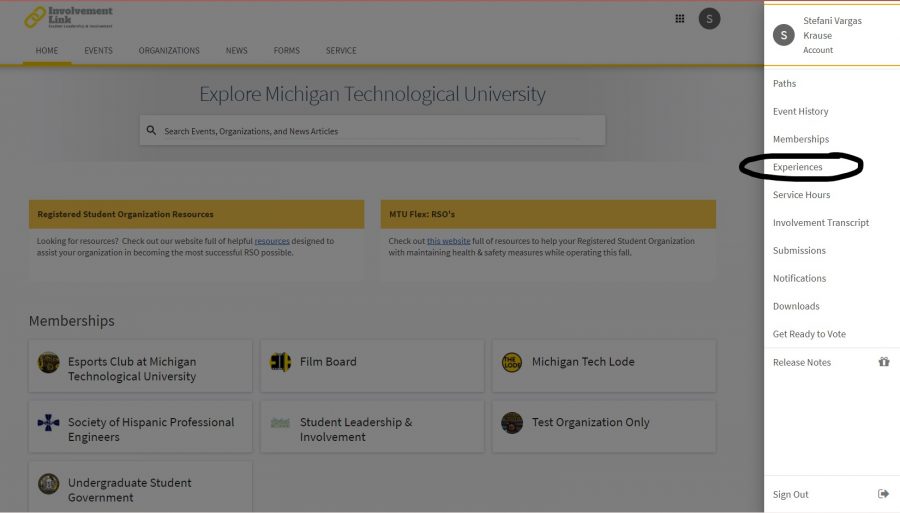900x513 pixels.
Task: Click the Film Board logo icon
Action: [281, 362]
